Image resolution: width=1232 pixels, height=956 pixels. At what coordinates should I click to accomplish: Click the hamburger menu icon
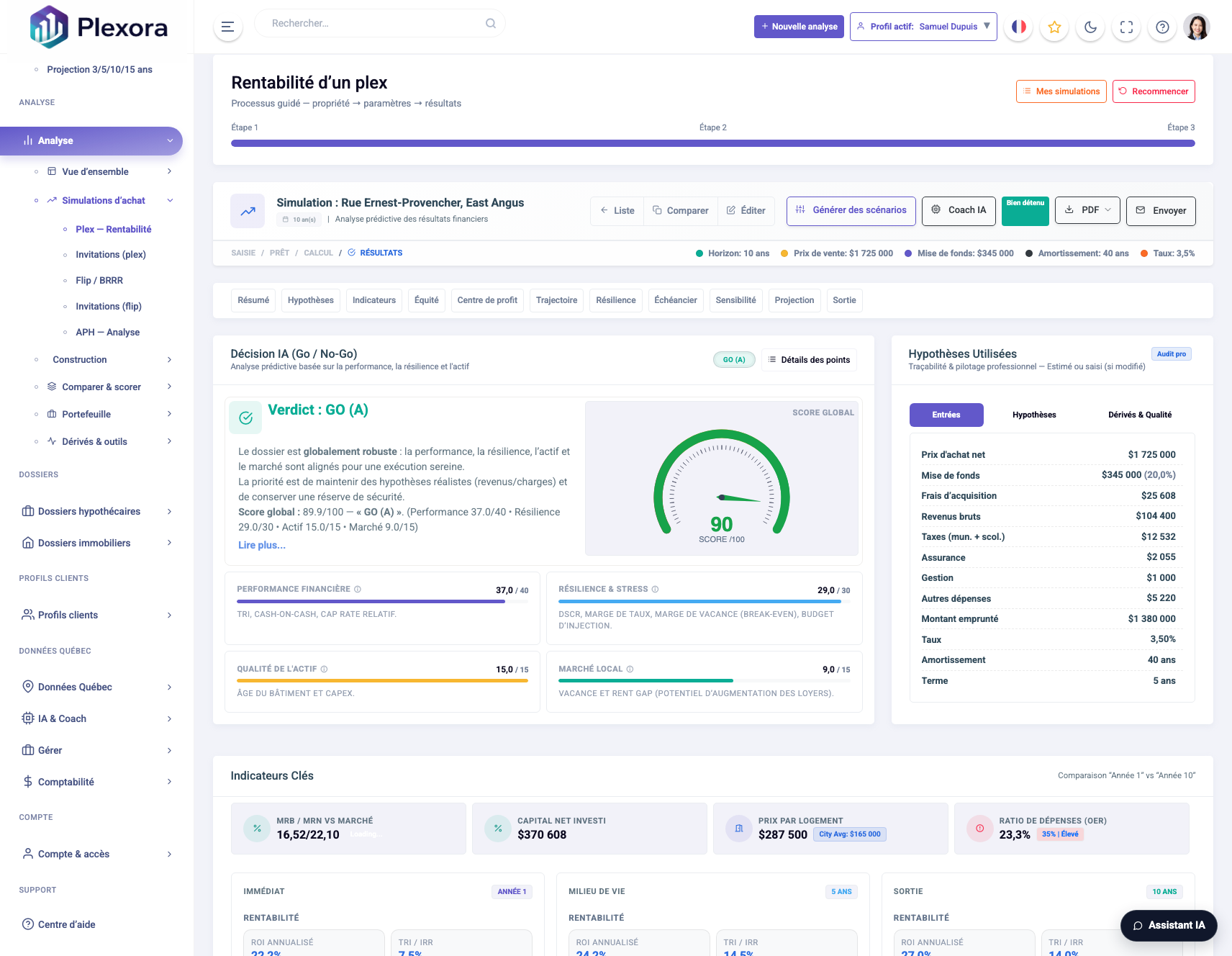227,27
